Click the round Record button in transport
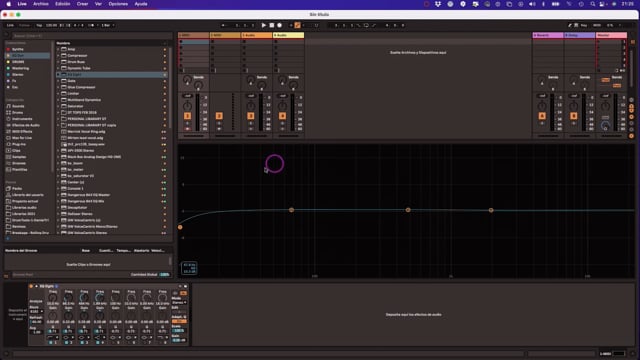Screen dimensions: 640x360 (x=280, y=25)
